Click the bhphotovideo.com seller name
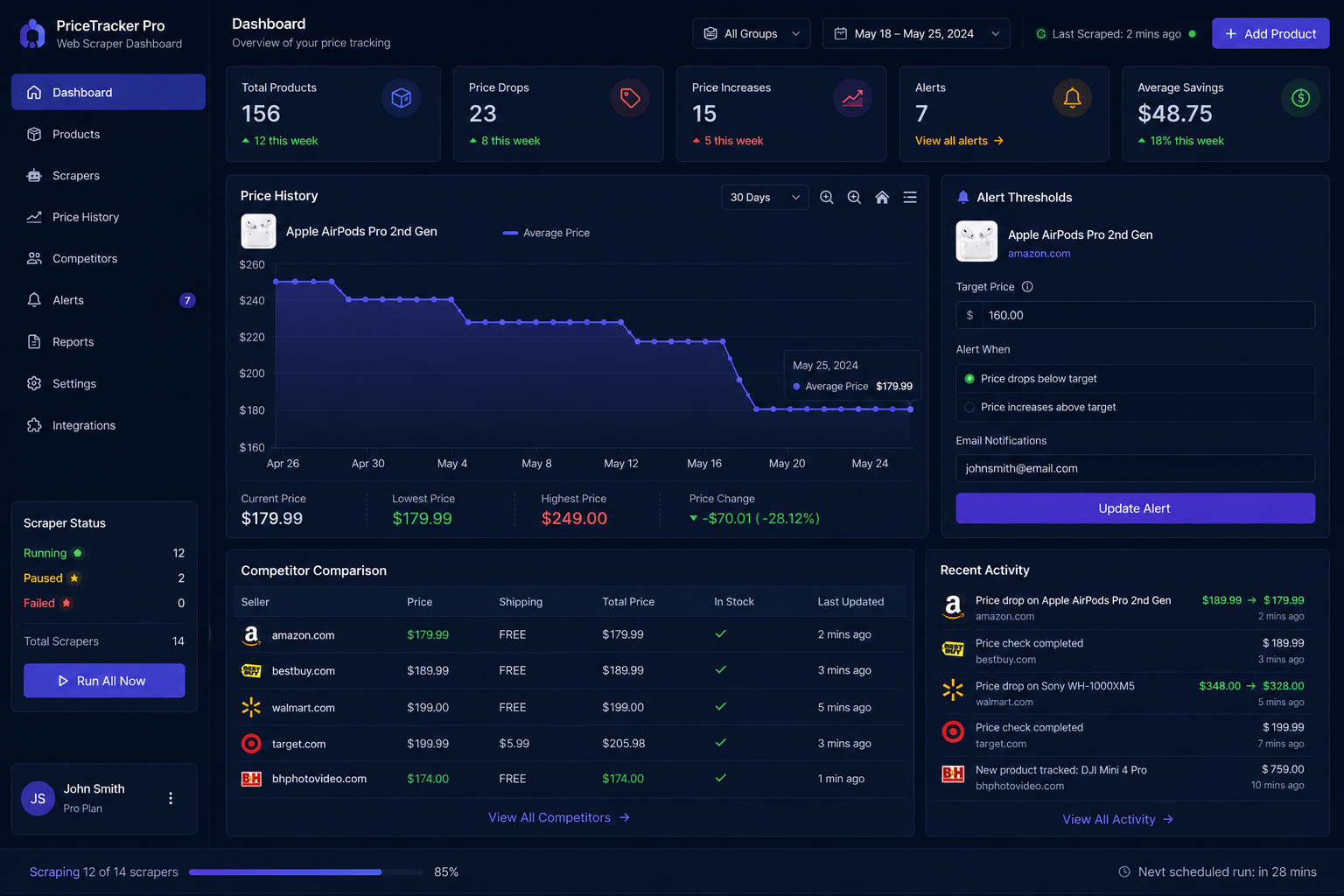This screenshot has width=1344, height=896. click(x=319, y=779)
